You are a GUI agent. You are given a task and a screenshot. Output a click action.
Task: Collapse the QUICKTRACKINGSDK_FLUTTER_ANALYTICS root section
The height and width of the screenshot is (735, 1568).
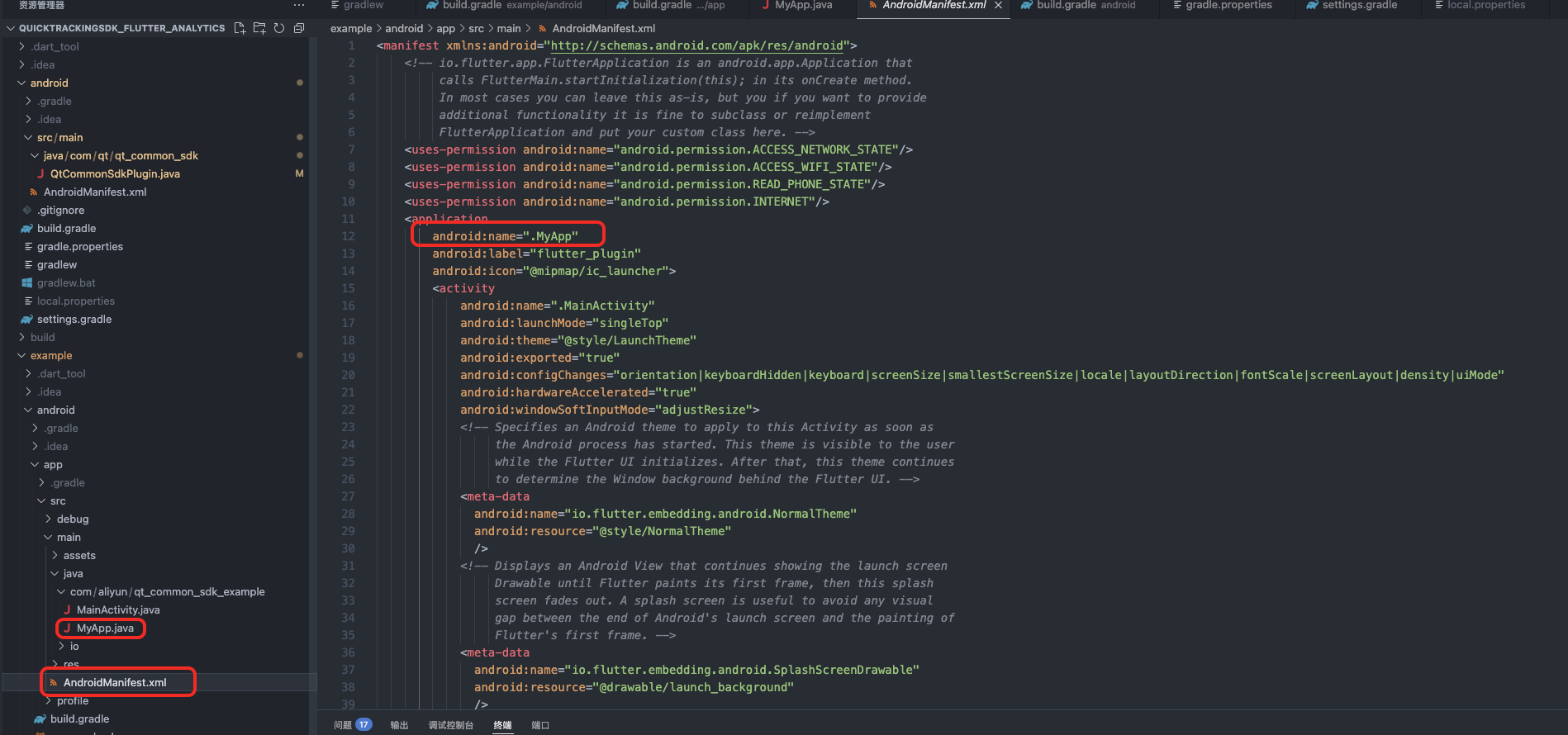point(121,28)
